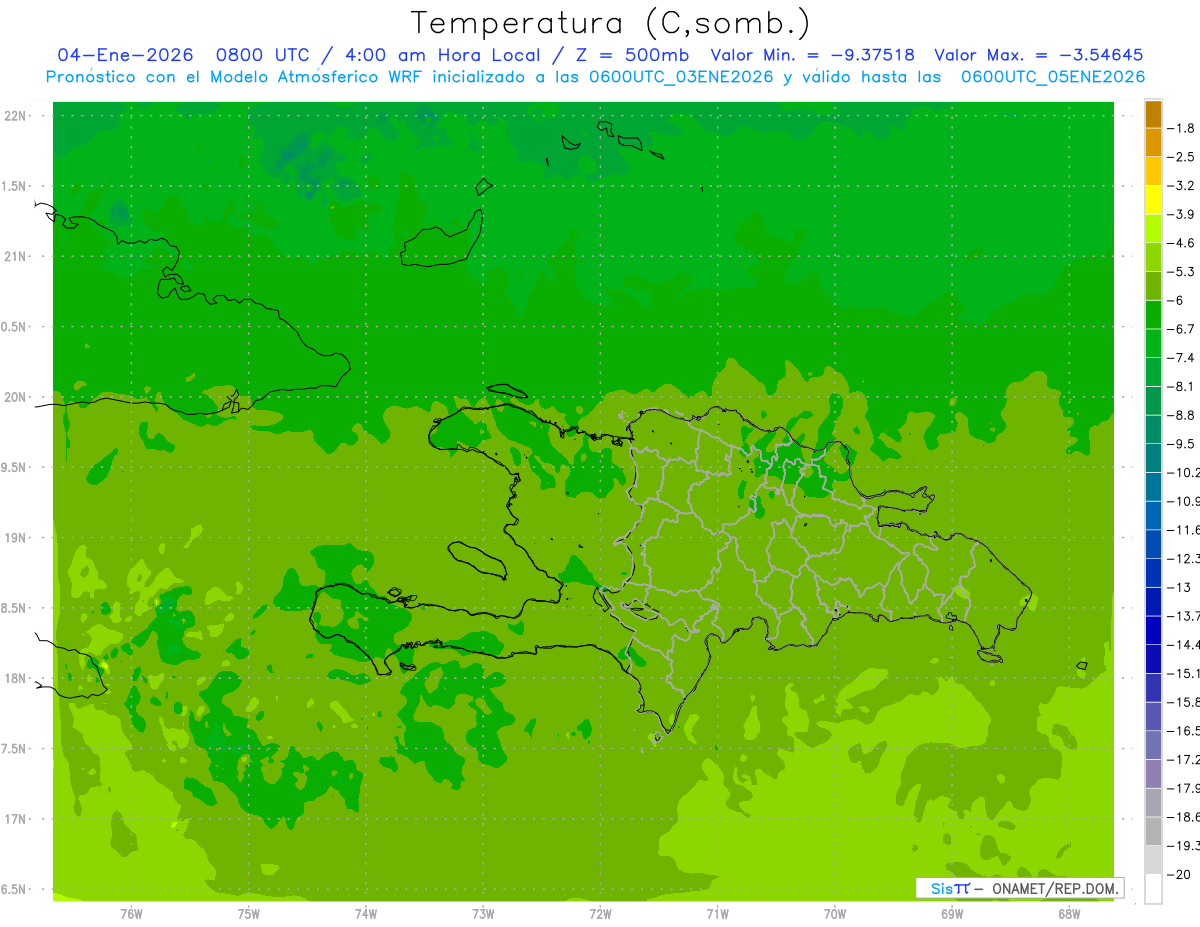Click the Valor Min. = -9.37518 text
The width and height of the screenshot is (1200, 927).
812,55
